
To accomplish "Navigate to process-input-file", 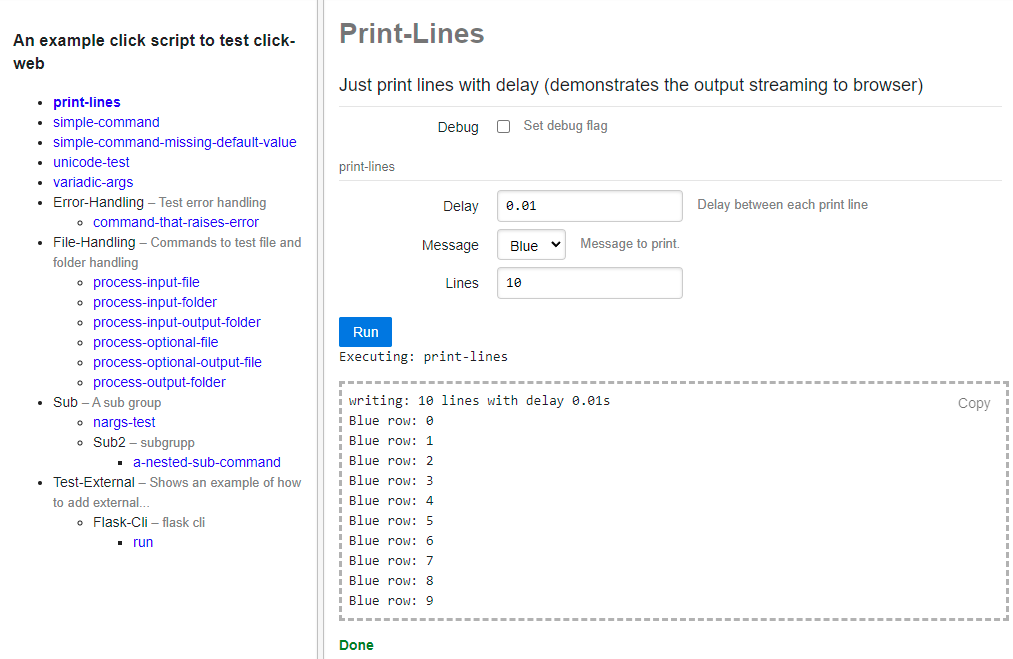I will tap(146, 282).
